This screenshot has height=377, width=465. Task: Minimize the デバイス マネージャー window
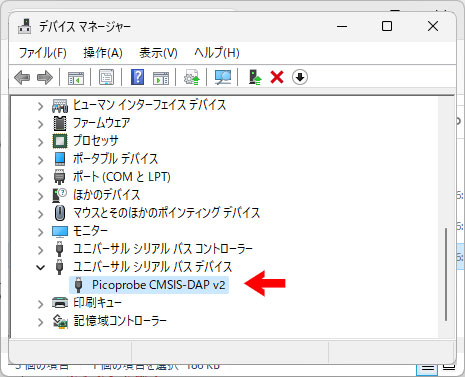[x=342, y=26]
